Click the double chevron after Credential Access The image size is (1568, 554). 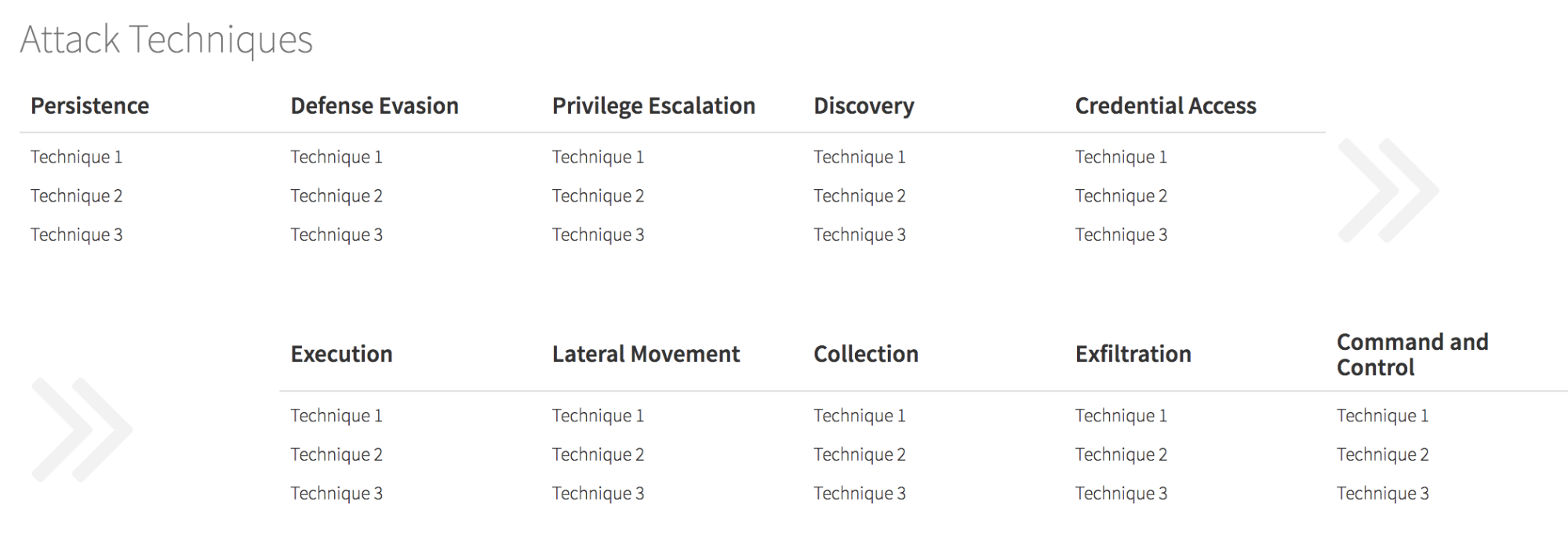pyautogui.click(x=1388, y=190)
